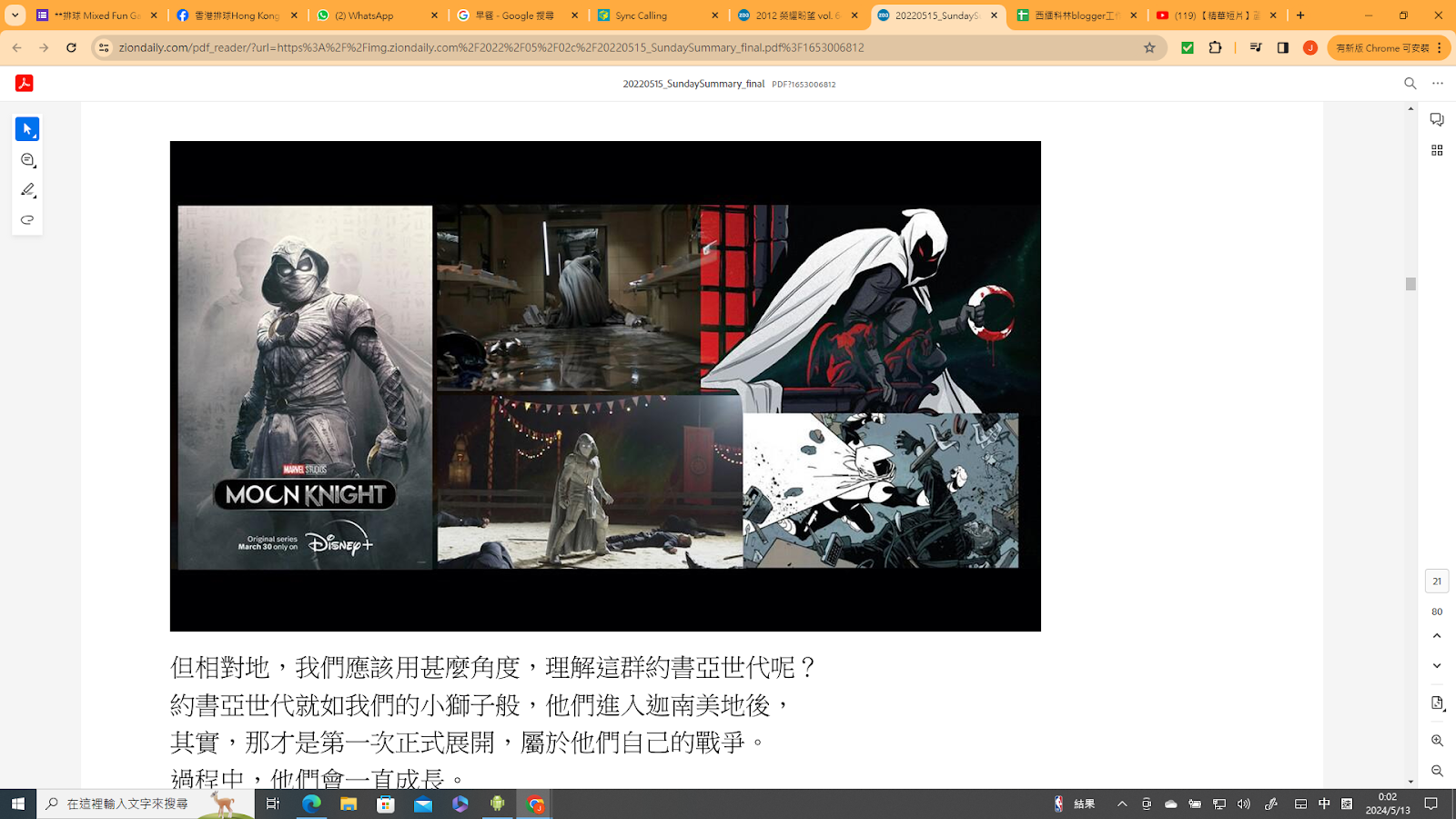This screenshot has height=819, width=1456.
Task: Open the taskbar clock and date
Action: pyautogui.click(x=1387, y=804)
